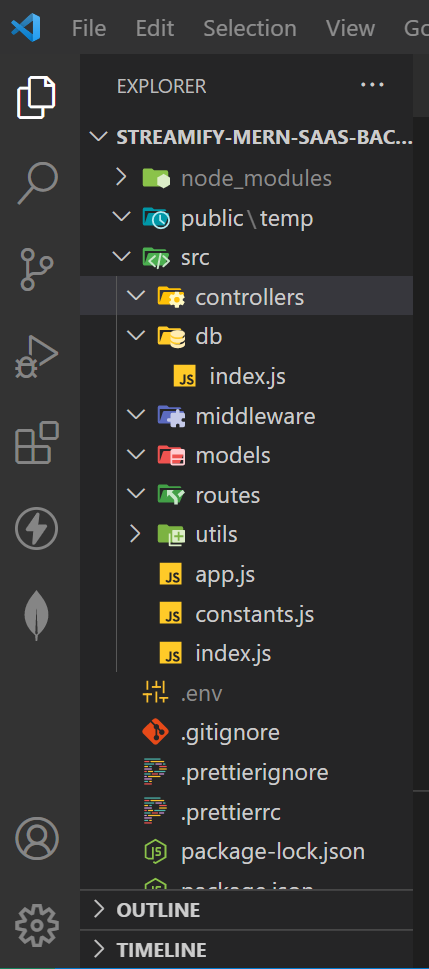
Task: Open the Source Control view
Action: coord(37,269)
